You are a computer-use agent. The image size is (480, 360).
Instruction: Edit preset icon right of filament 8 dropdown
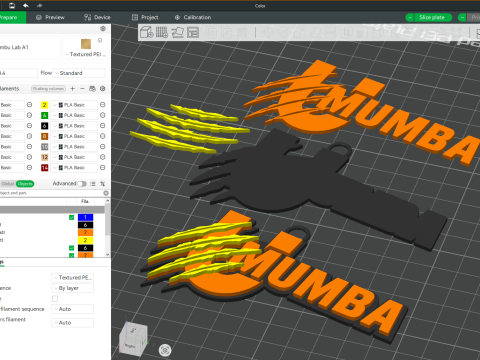click(x=103, y=136)
